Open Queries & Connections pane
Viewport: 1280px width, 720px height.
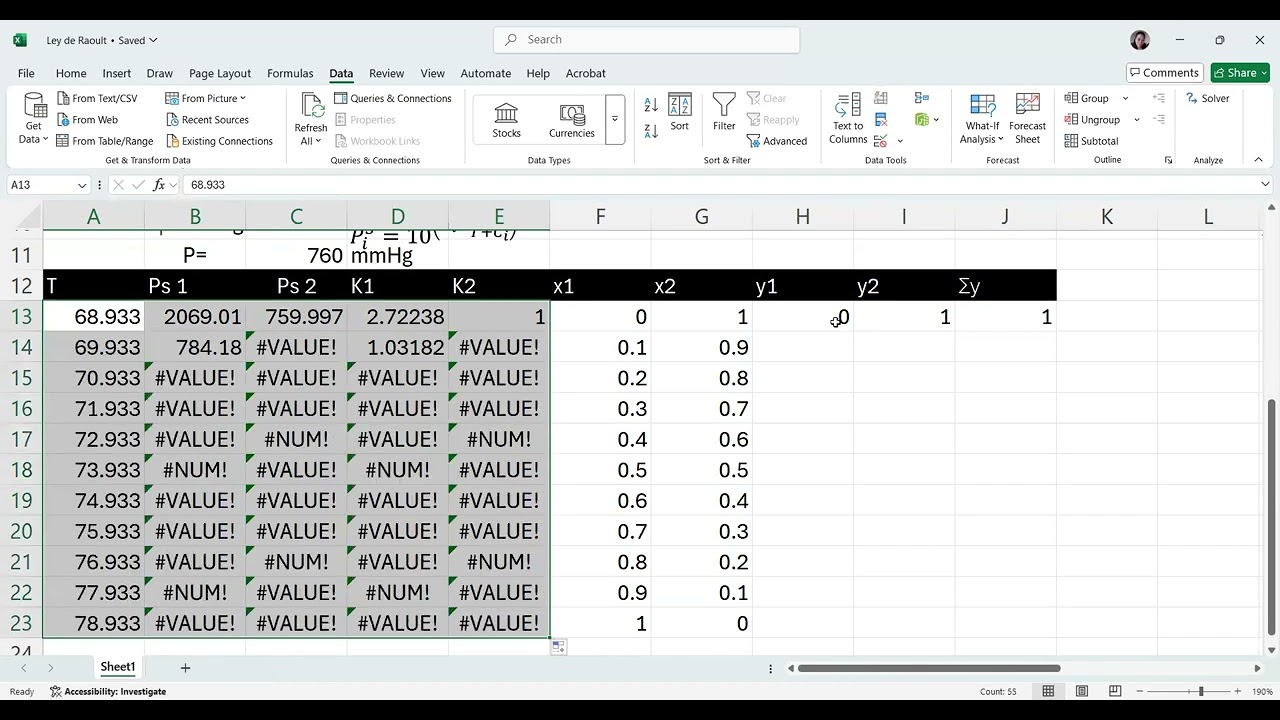(x=393, y=98)
